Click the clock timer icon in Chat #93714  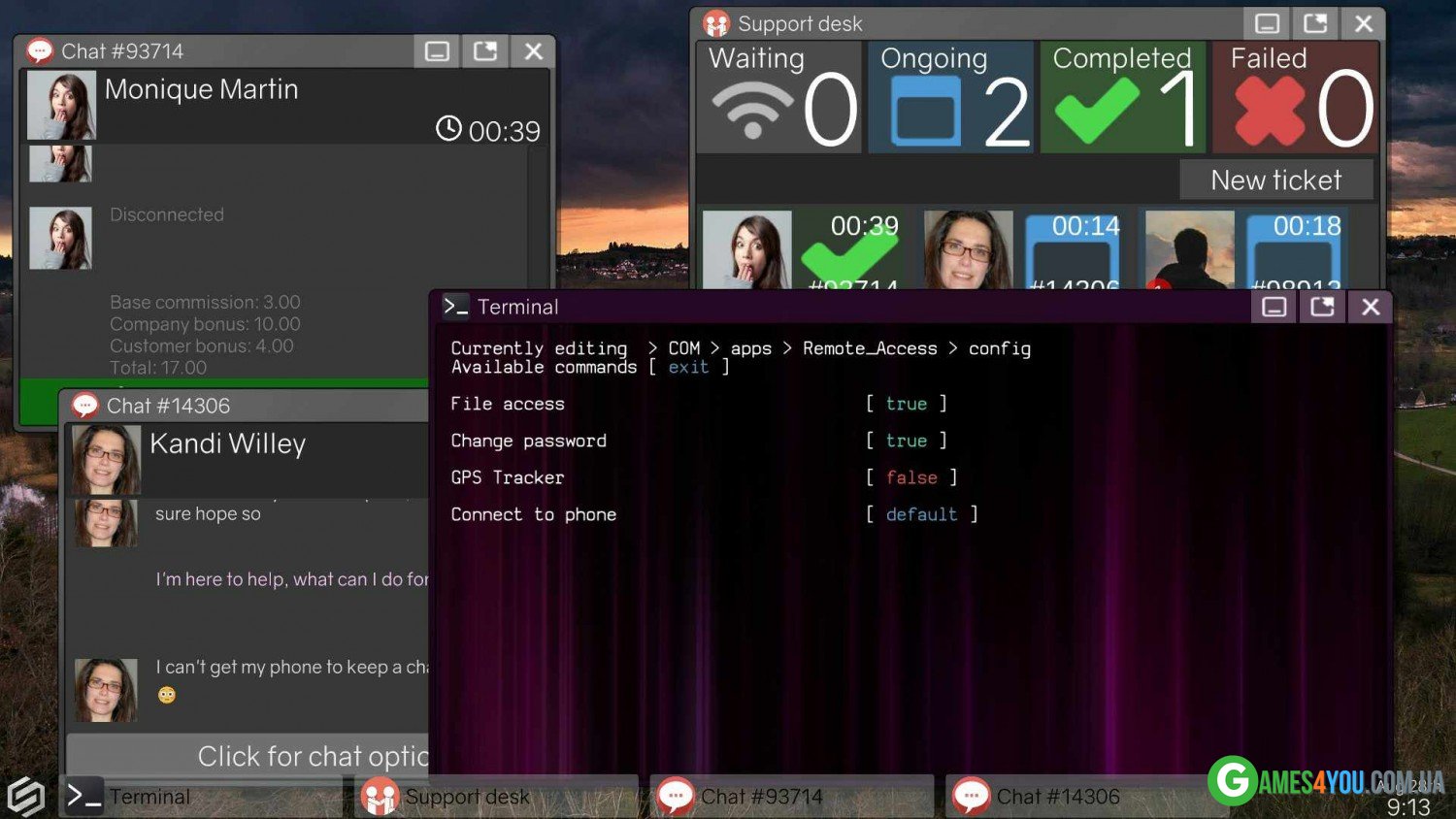click(x=448, y=128)
